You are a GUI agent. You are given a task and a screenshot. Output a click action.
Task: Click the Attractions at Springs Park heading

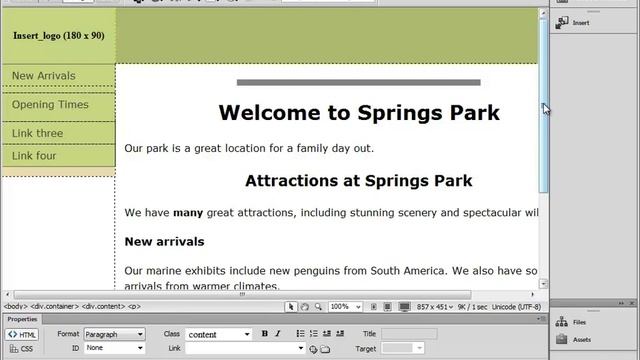tap(358, 180)
